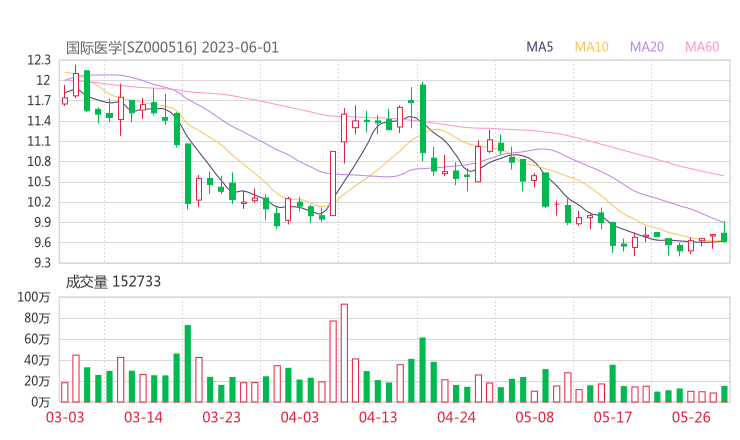Viewport: 740px width, 440px height.
Task: Click the 03-23 date axis label
Action: tap(221, 417)
